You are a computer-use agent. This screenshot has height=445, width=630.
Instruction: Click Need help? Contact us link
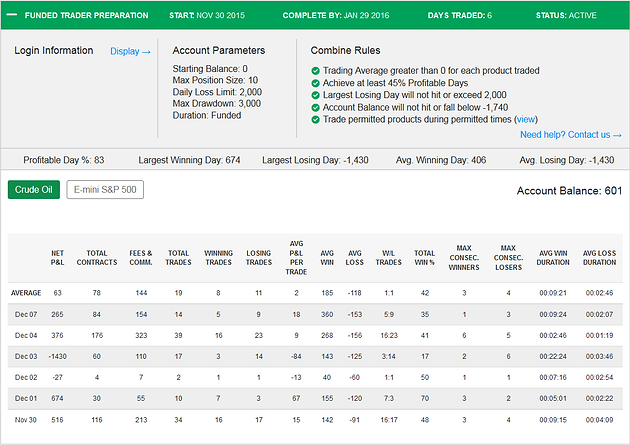[571, 135]
